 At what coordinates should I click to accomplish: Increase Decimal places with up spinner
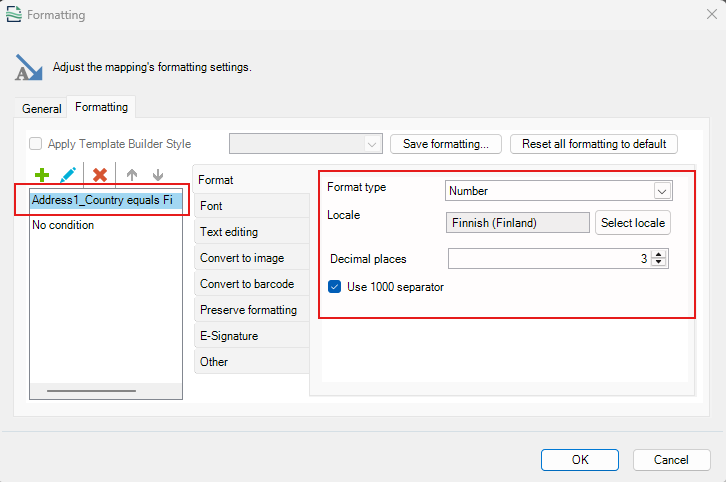tap(659, 254)
